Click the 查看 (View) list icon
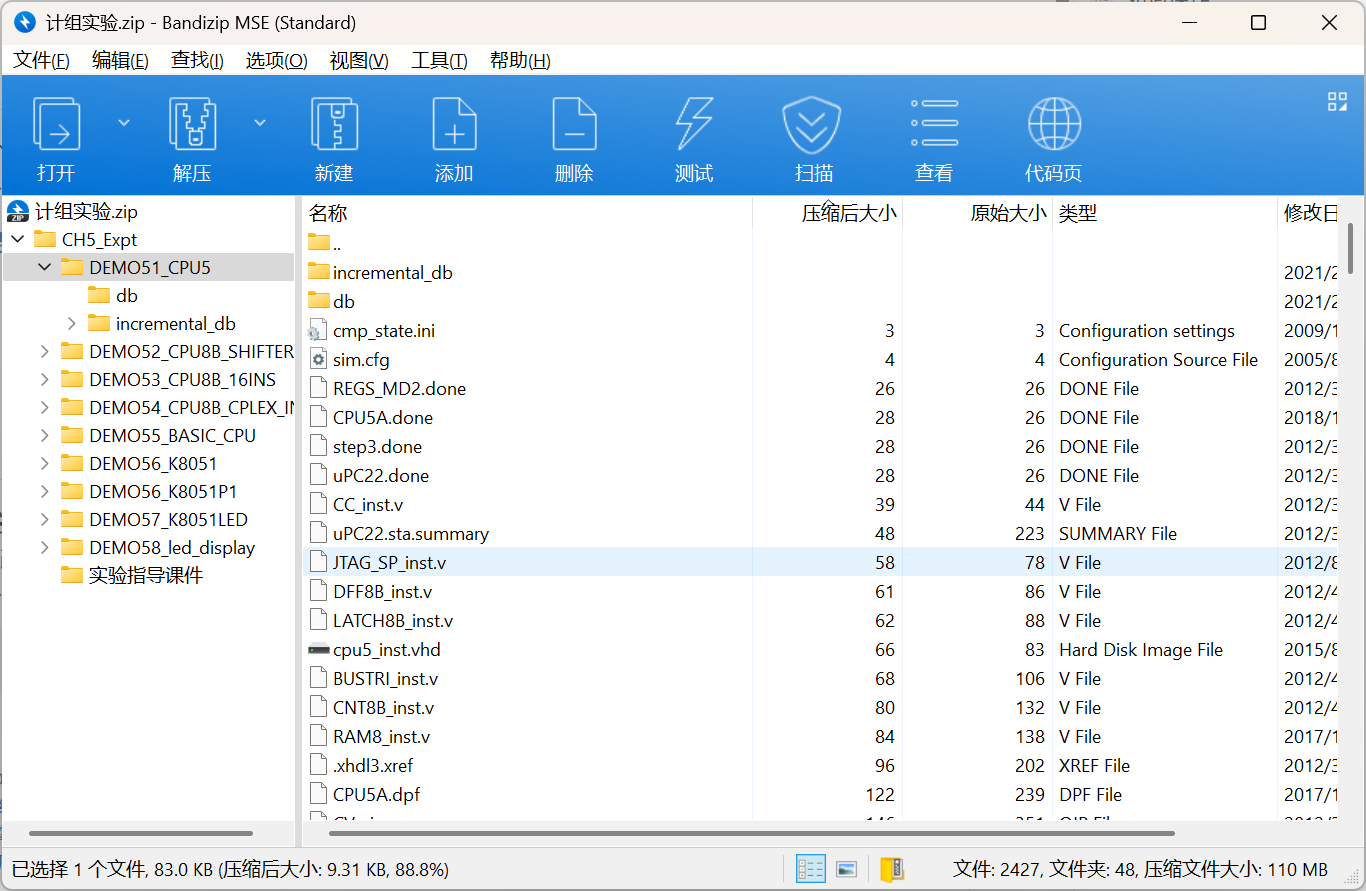The width and height of the screenshot is (1366, 891). click(933, 125)
